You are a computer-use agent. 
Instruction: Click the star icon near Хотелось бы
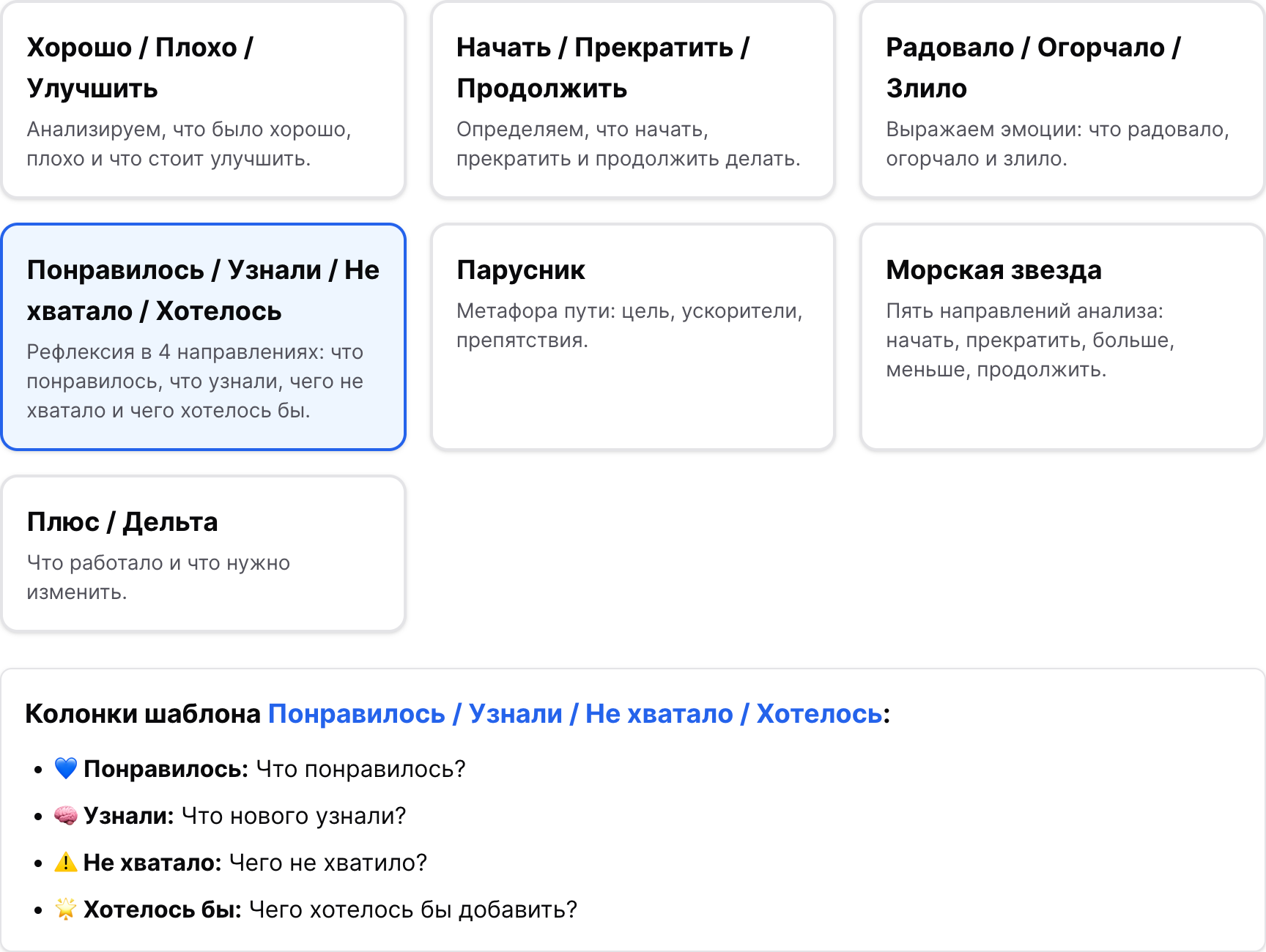click(66, 909)
